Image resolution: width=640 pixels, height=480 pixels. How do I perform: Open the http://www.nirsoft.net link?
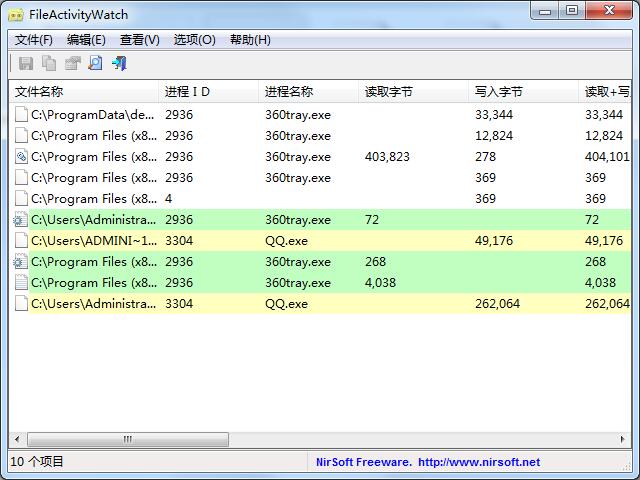[x=478, y=462]
